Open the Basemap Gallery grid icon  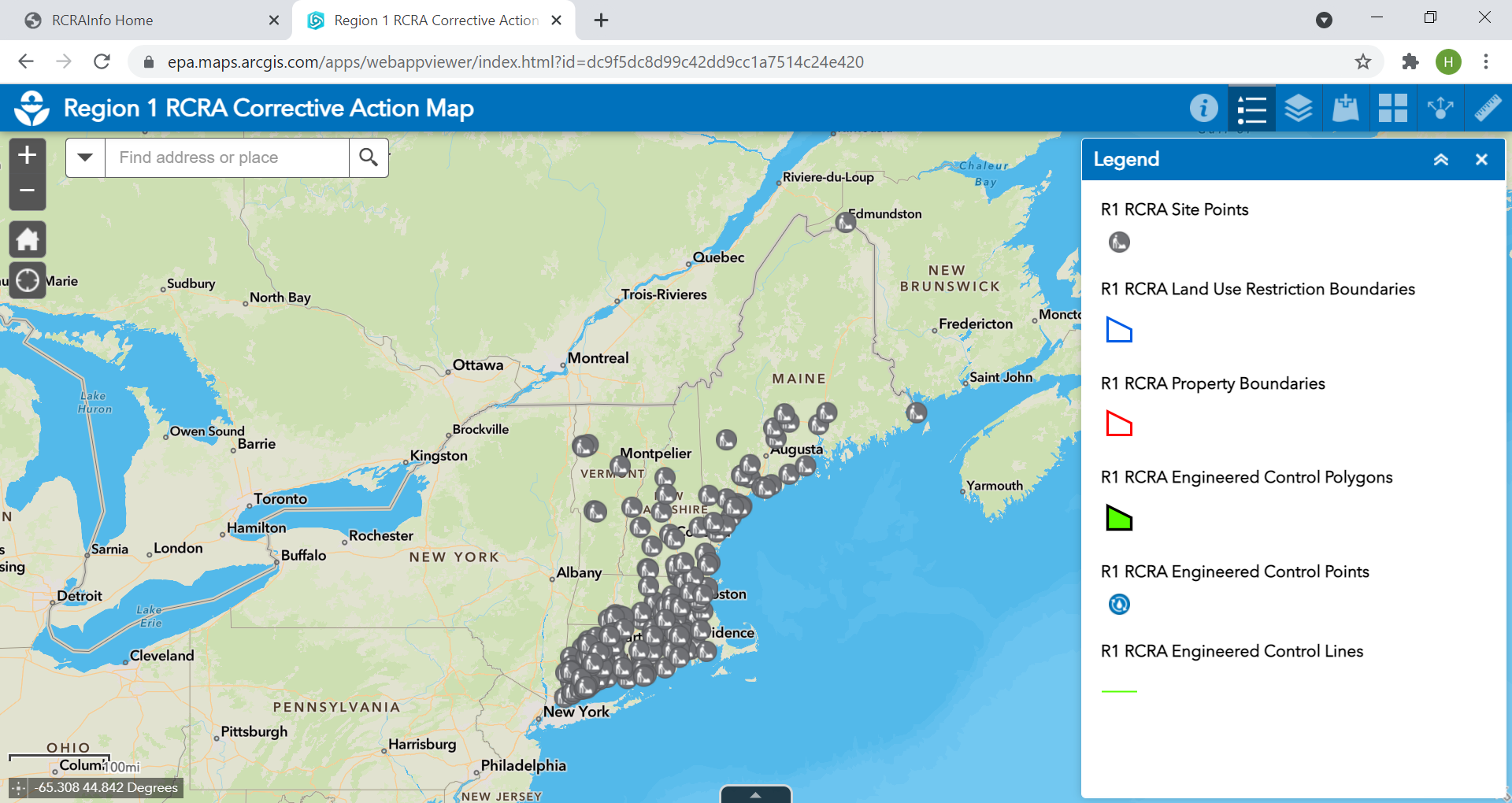click(1393, 108)
